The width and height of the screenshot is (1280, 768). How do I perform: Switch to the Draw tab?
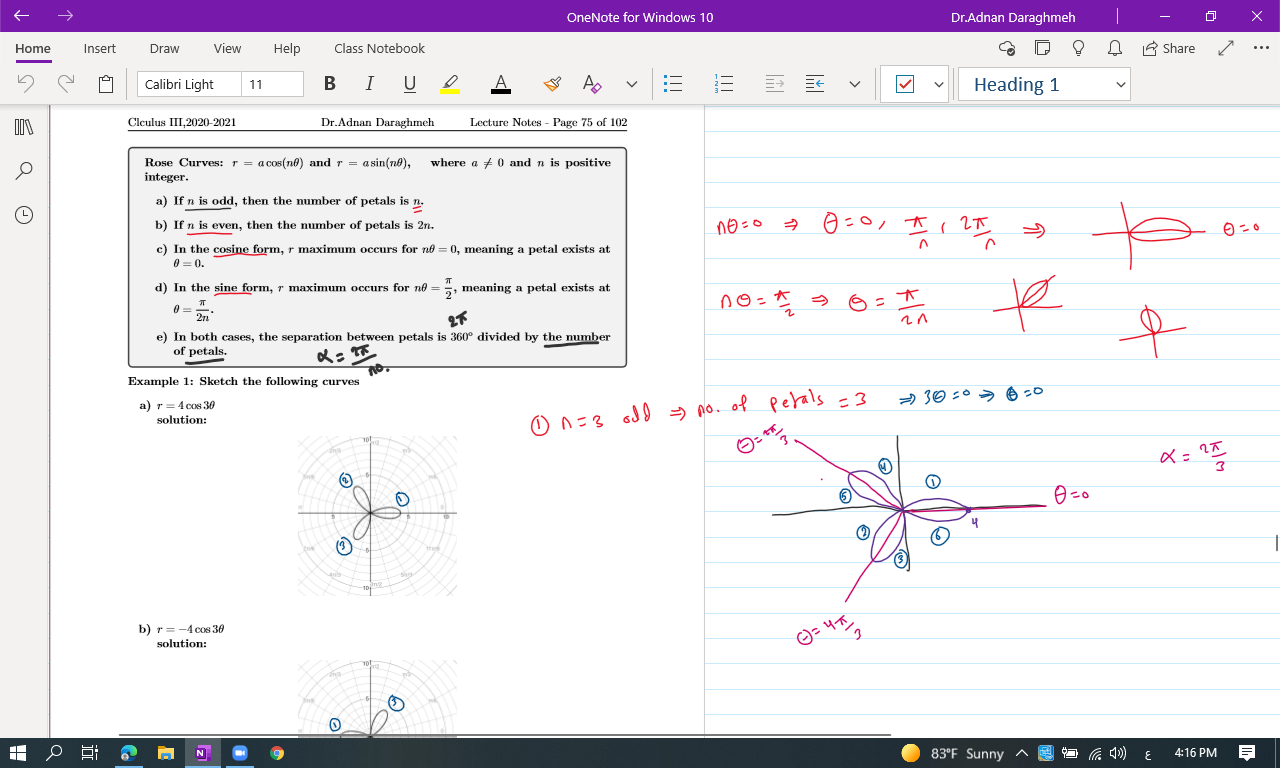click(x=164, y=48)
